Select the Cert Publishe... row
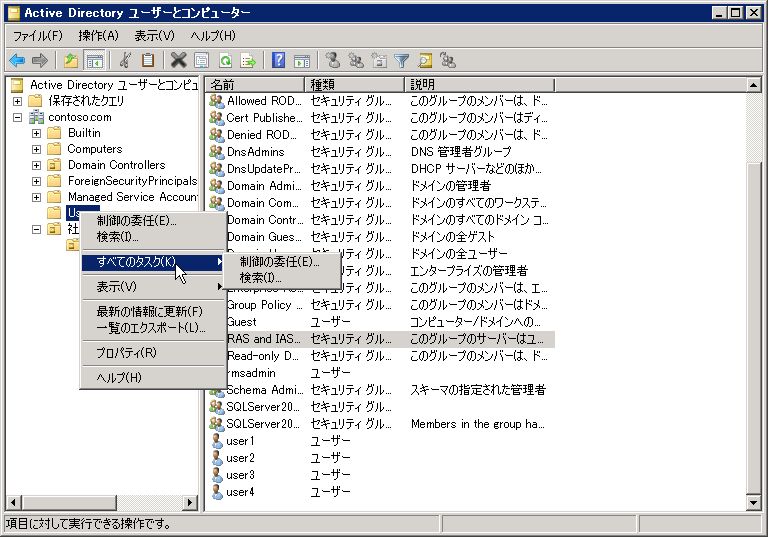This screenshot has width=768, height=537. (x=382, y=118)
